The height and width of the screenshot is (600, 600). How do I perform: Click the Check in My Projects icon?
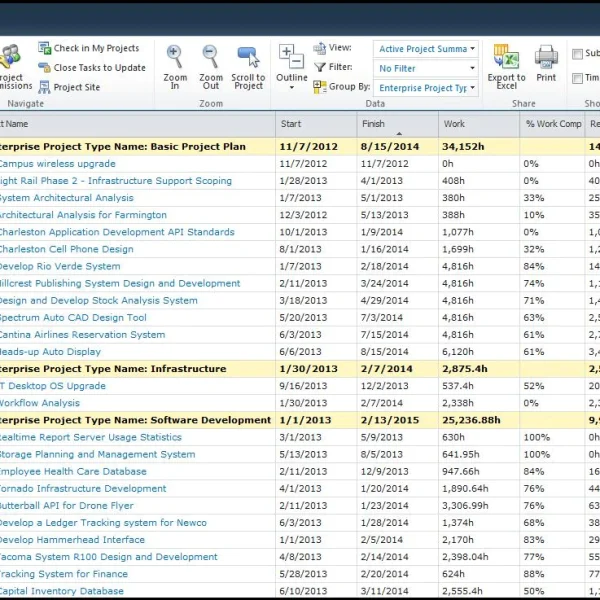[x=44, y=48]
